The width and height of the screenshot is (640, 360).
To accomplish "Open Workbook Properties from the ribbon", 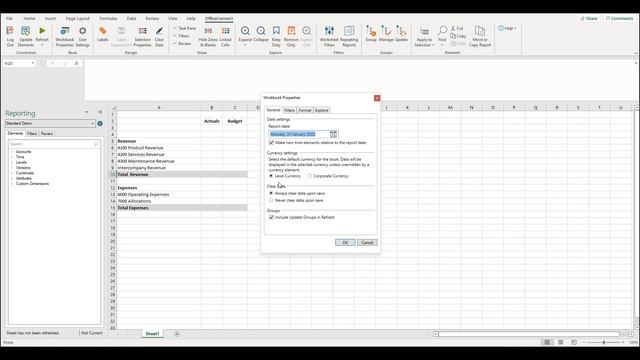I will [x=64, y=36].
